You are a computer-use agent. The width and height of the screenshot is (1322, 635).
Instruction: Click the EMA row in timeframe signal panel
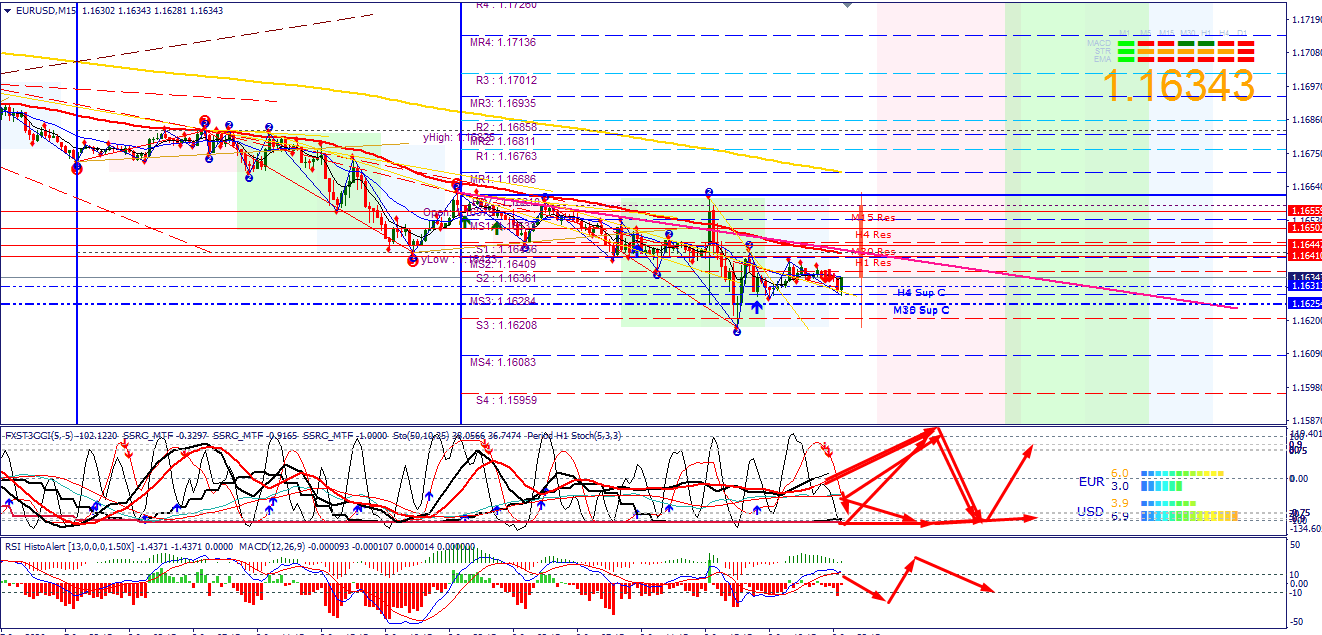1172,58
